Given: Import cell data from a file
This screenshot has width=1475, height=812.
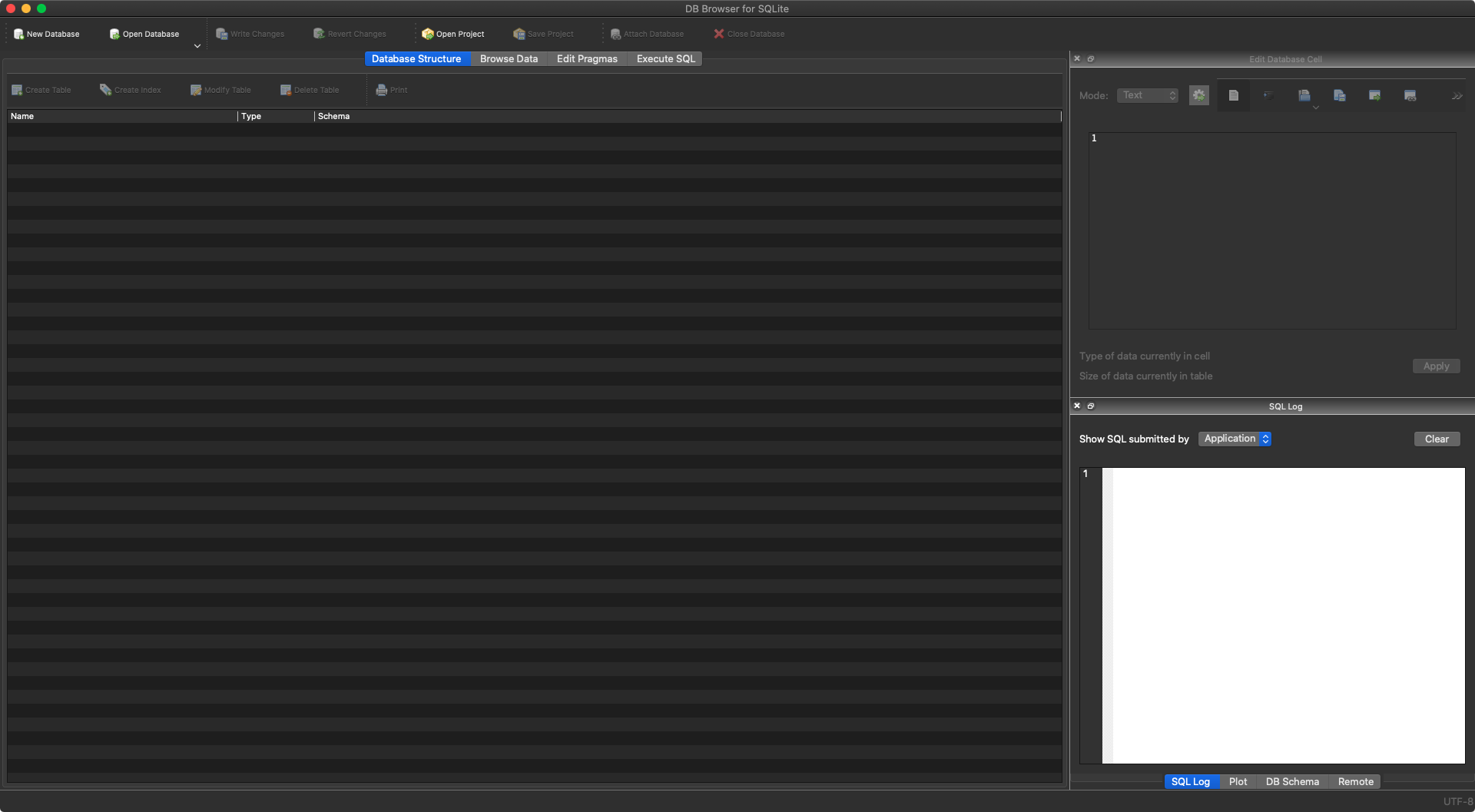Looking at the screenshot, I should [x=1304, y=95].
